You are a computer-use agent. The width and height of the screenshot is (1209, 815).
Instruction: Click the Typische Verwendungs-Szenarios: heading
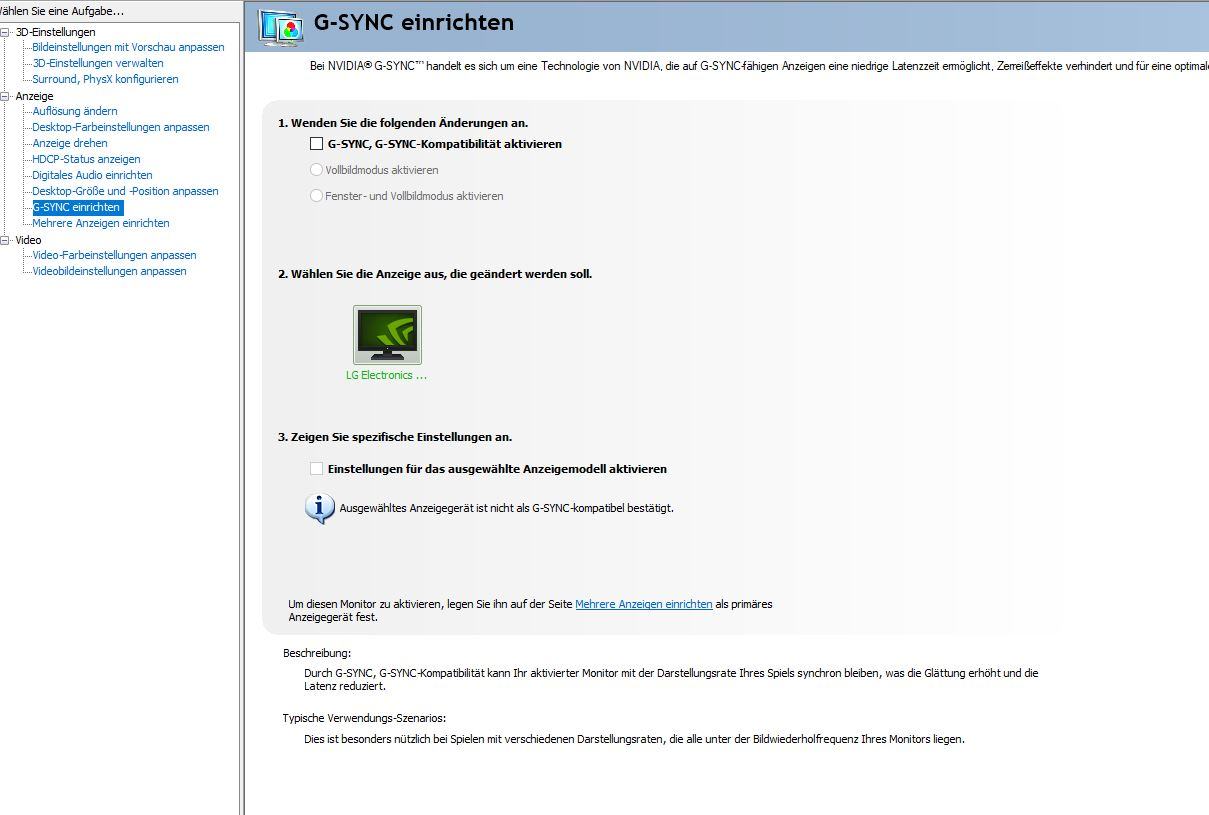[364, 718]
